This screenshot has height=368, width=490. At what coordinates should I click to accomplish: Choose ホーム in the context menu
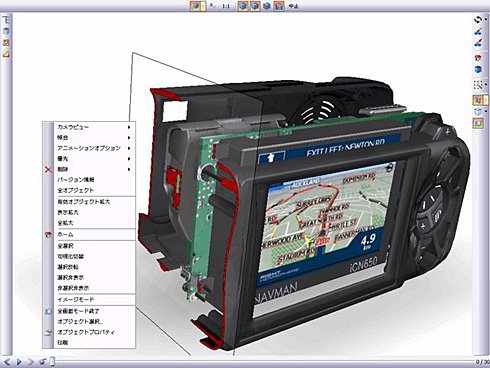89,234
